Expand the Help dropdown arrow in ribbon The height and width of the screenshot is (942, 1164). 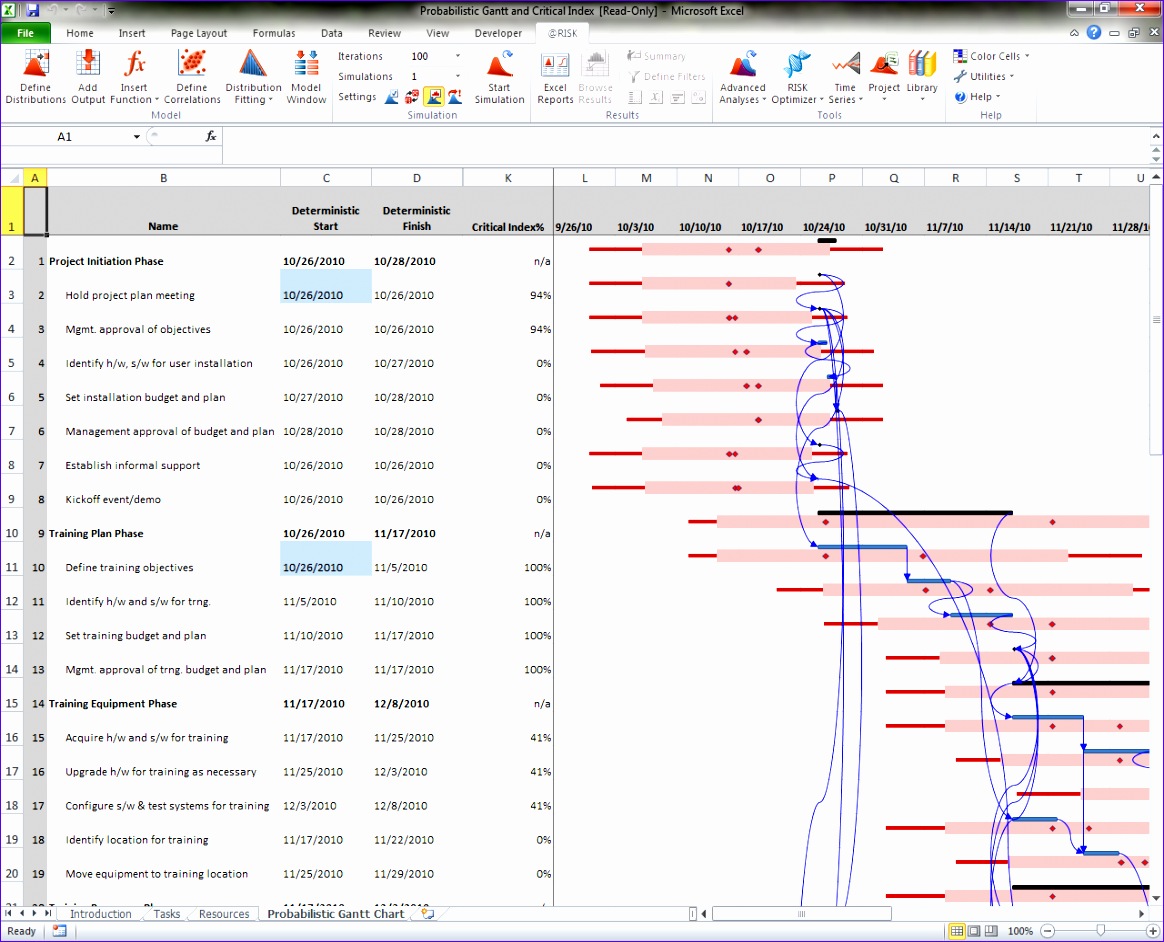998,97
